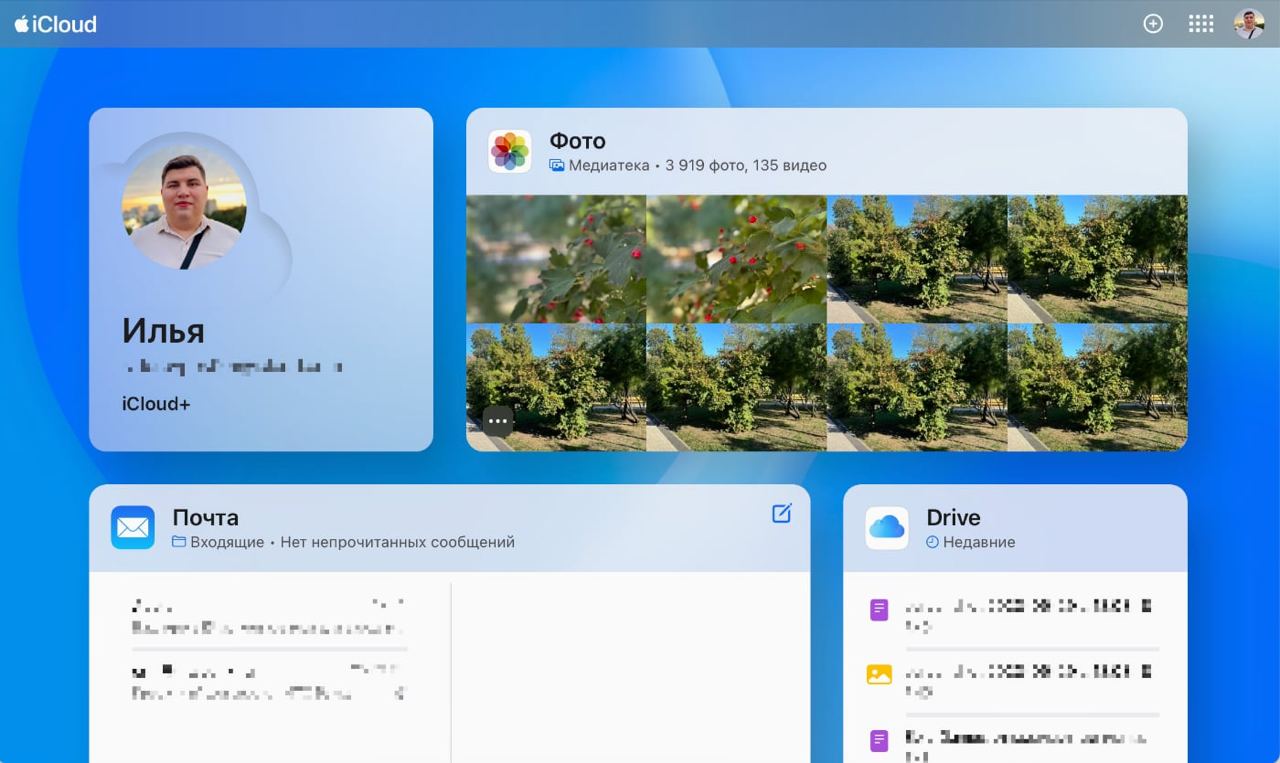Open Photos tile options ellipsis button
The image size is (1280, 763).
(498, 421)
